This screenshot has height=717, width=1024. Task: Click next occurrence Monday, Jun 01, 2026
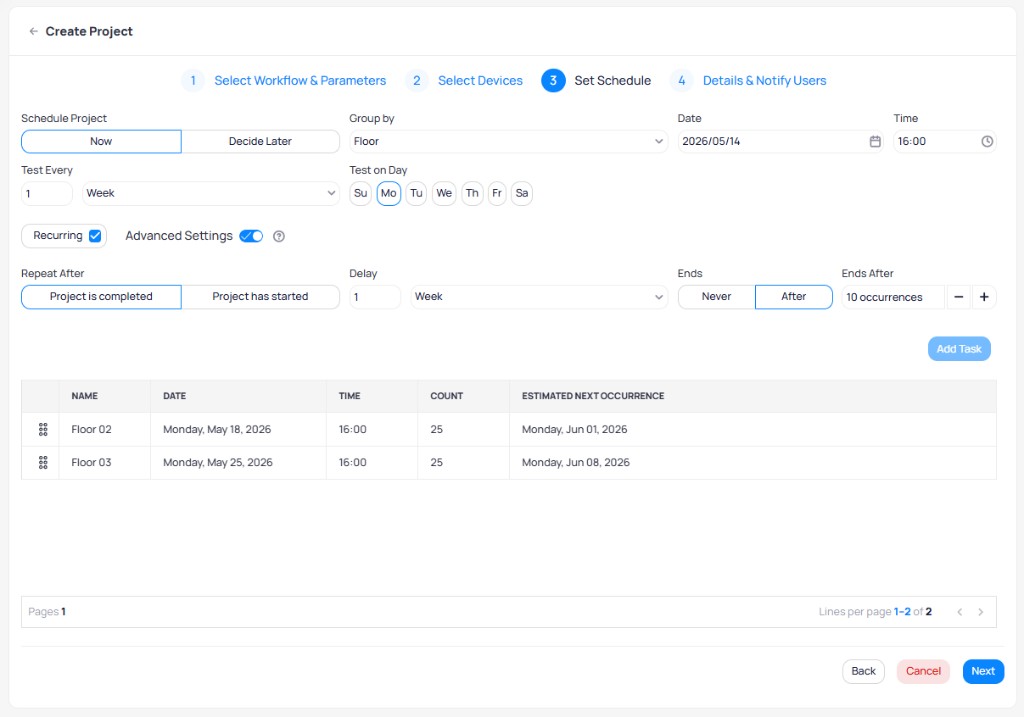[x=574, y=429]
